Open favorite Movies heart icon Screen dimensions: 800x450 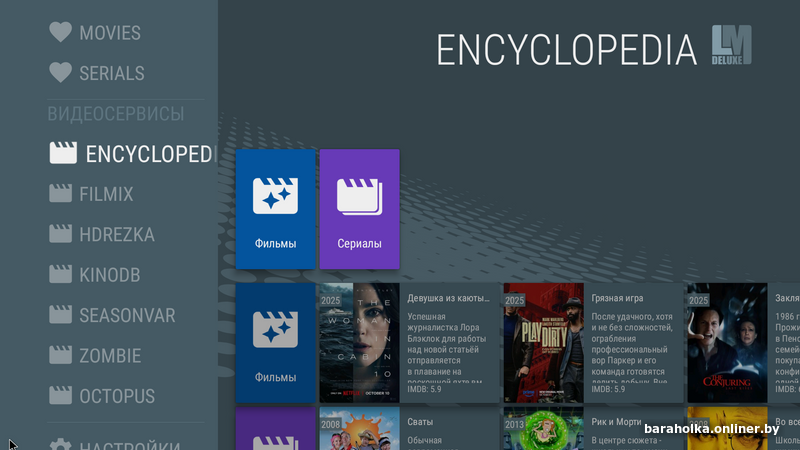[60, 32]
